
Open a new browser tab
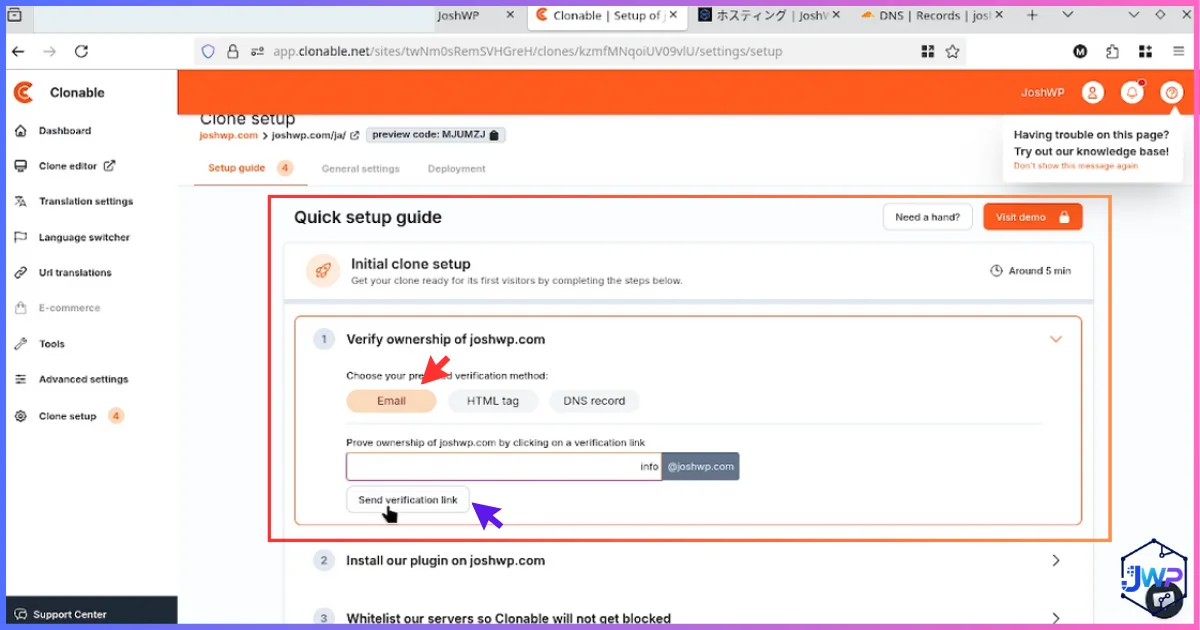[x=1032, y=15]
